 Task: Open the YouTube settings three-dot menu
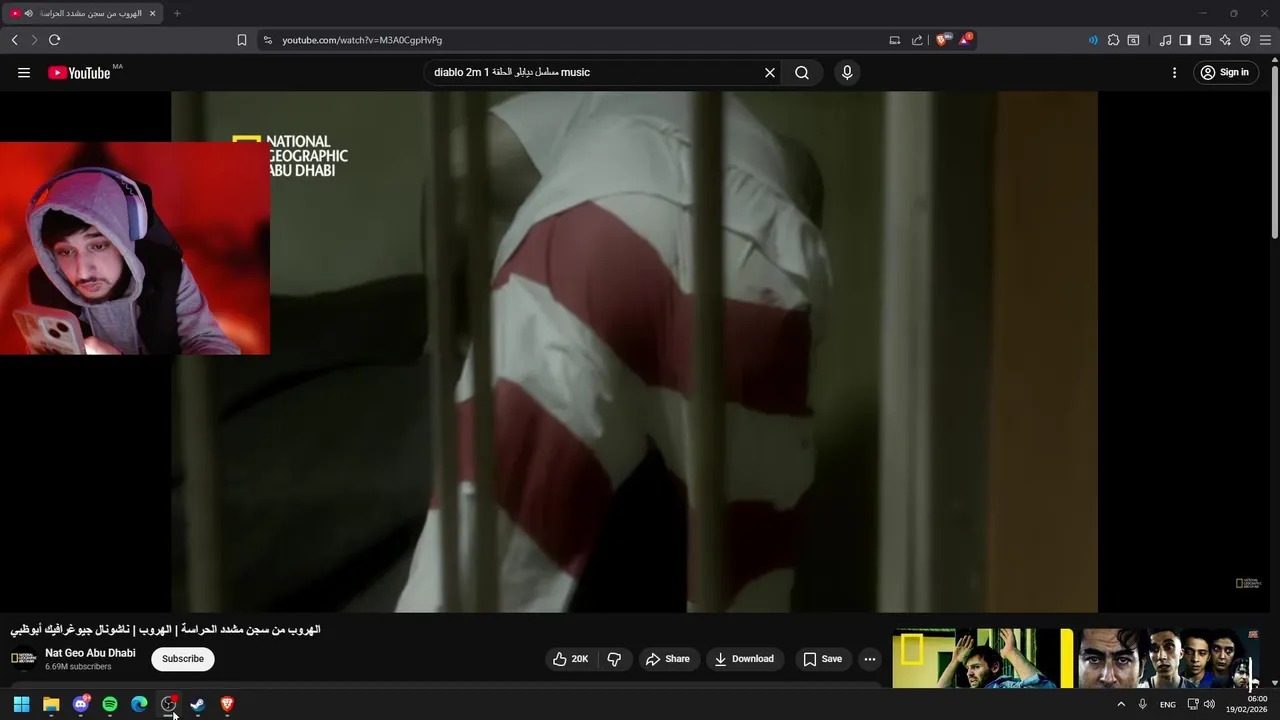pos(1175,72)
